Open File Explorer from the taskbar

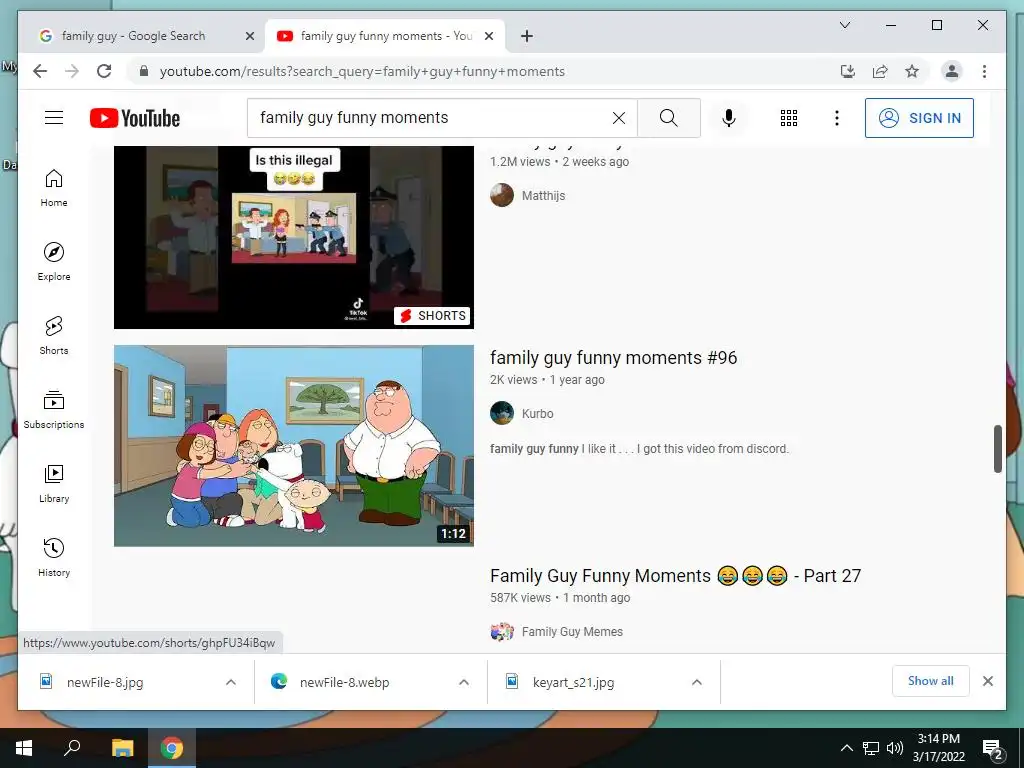[x=122, y=748]
